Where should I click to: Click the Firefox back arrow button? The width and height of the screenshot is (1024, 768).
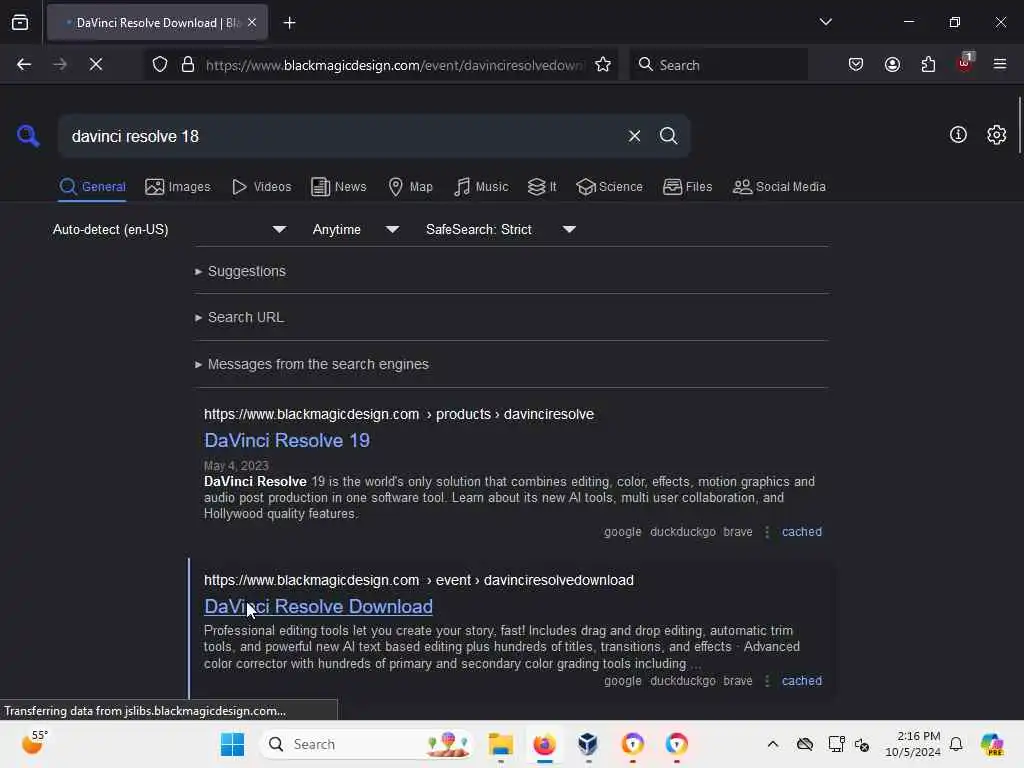click(24, 64)
